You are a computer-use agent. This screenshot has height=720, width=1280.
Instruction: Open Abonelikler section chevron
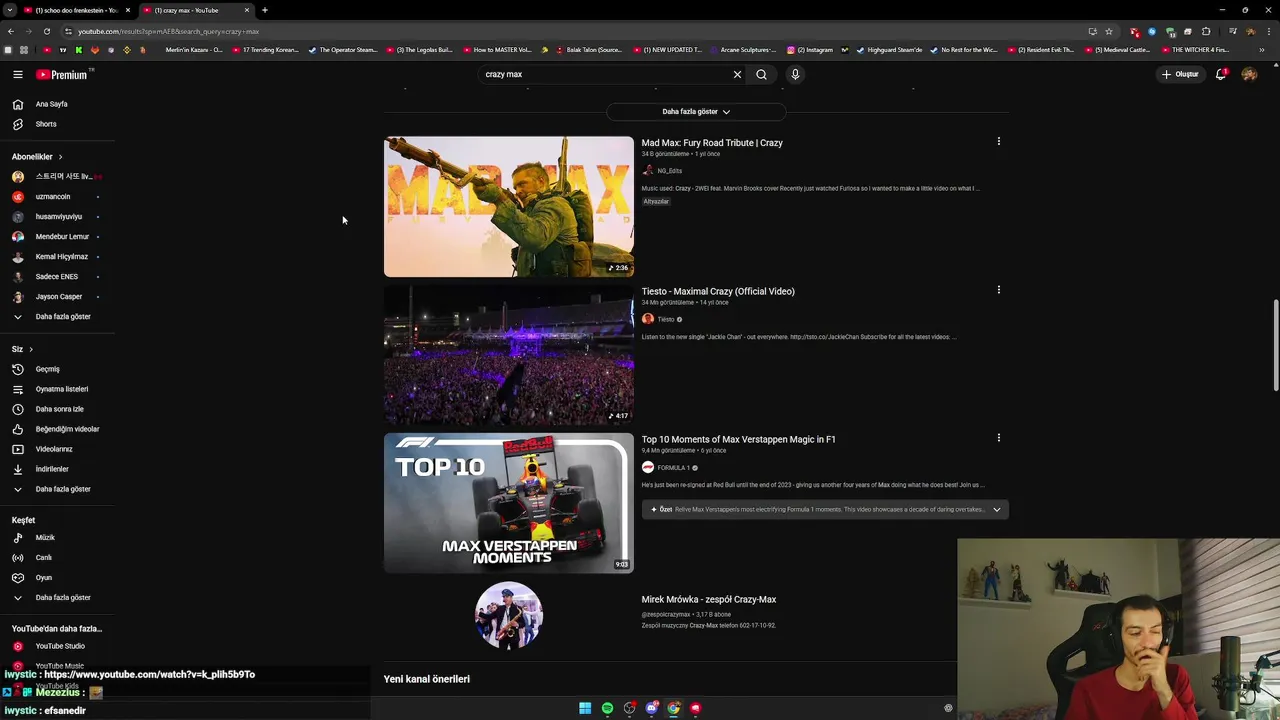click(x=60, y=157)
